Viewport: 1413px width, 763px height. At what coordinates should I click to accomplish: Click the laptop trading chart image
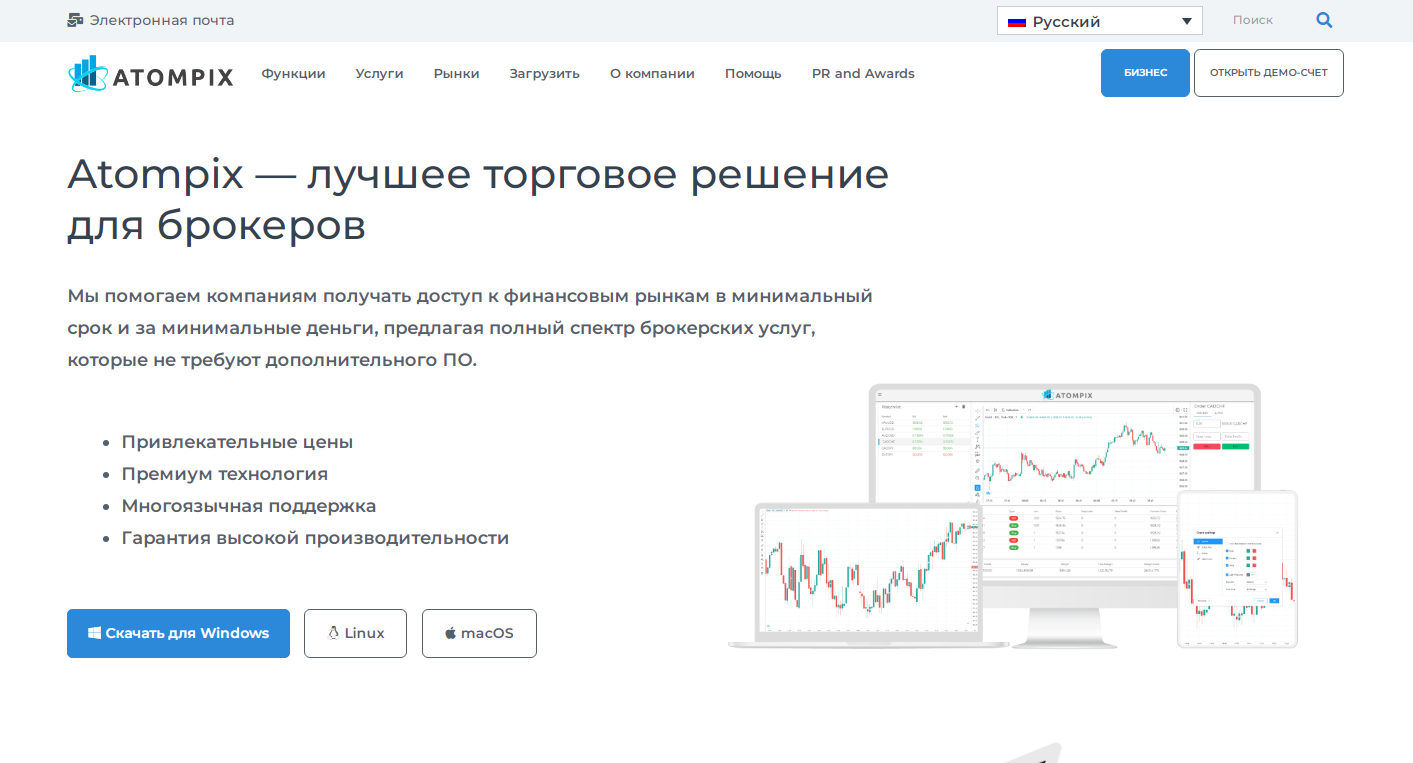tap(870, 575)
